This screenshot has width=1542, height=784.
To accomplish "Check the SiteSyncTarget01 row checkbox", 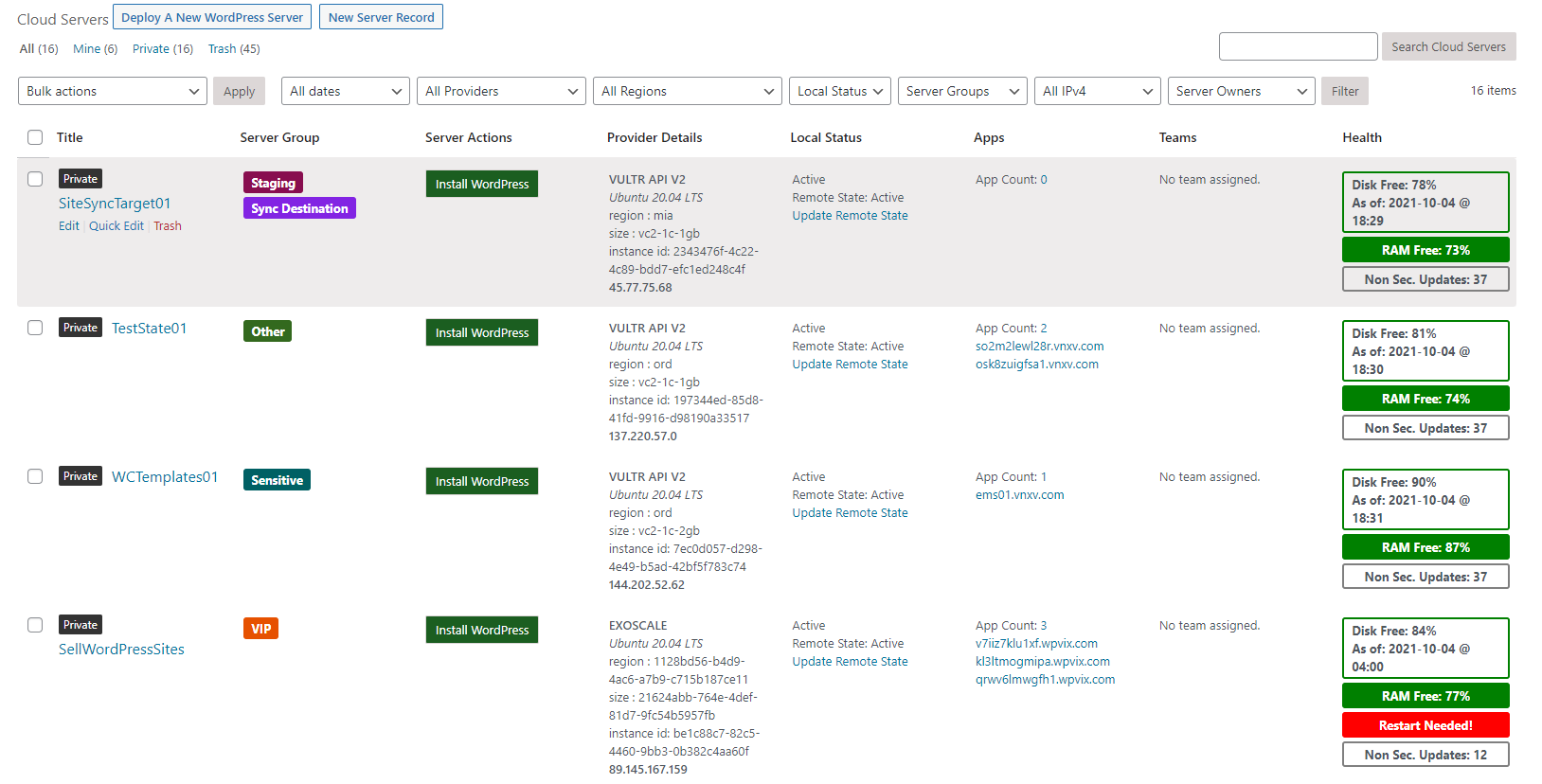I will coord(35,179).
